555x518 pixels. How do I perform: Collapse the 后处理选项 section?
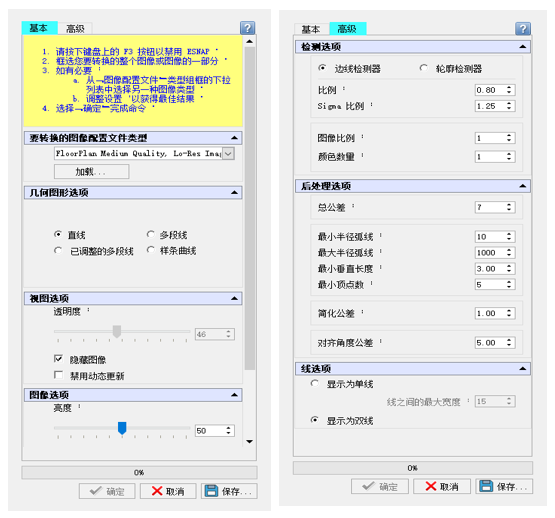[x=523, y=186]
